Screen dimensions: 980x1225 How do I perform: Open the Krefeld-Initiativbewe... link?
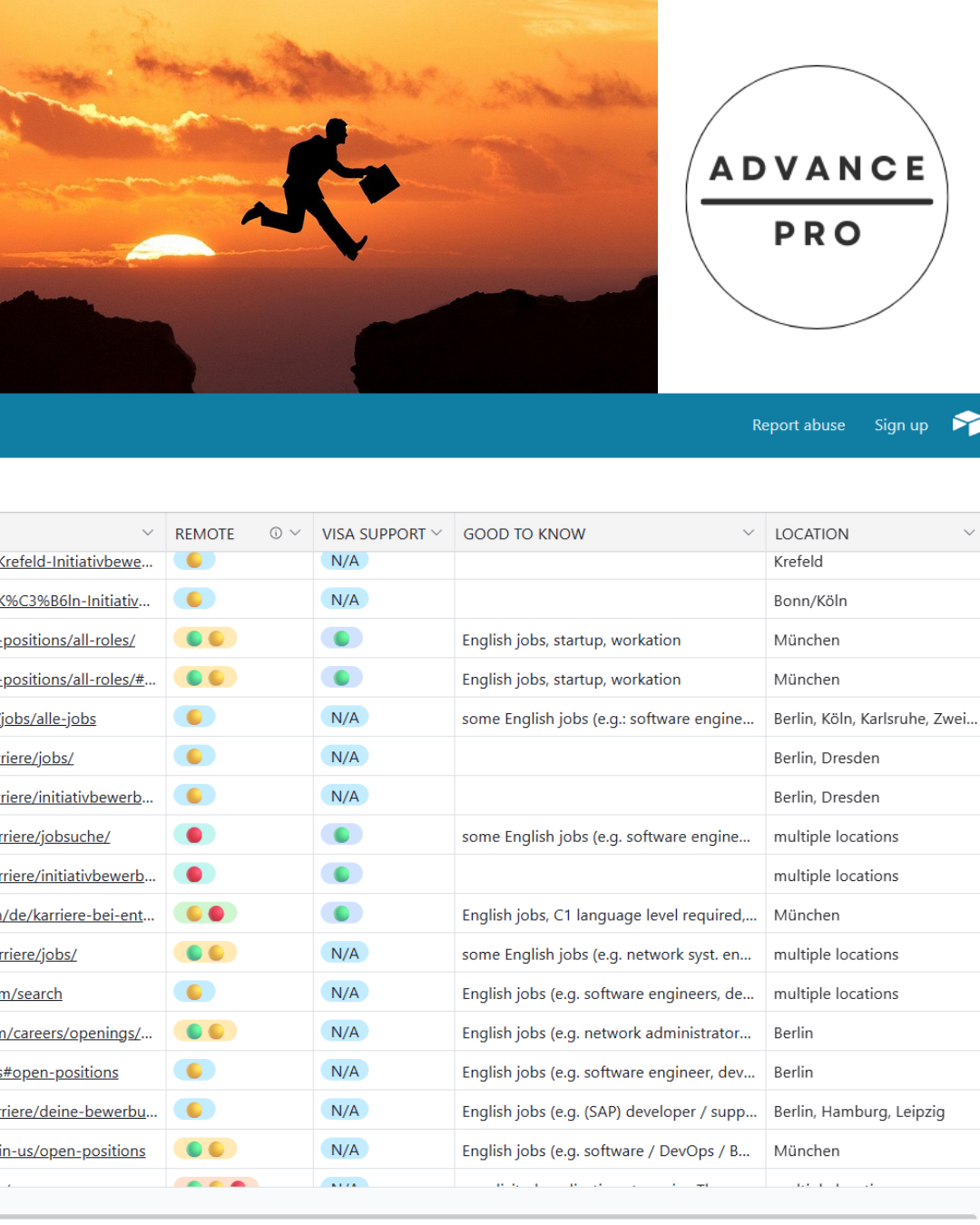(x=76, y=562)
